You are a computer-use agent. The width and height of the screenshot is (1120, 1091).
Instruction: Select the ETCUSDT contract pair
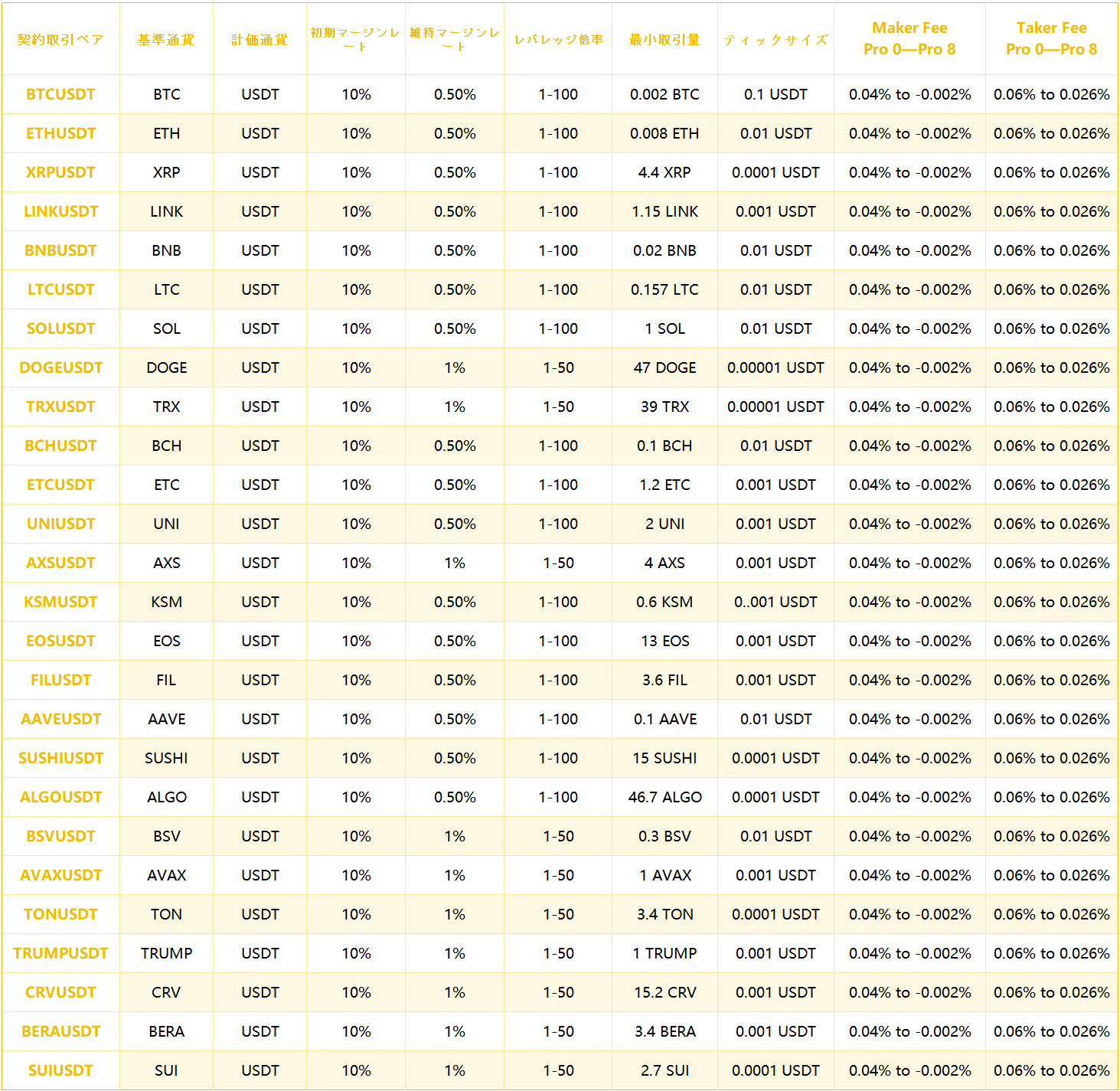(60, 485)
